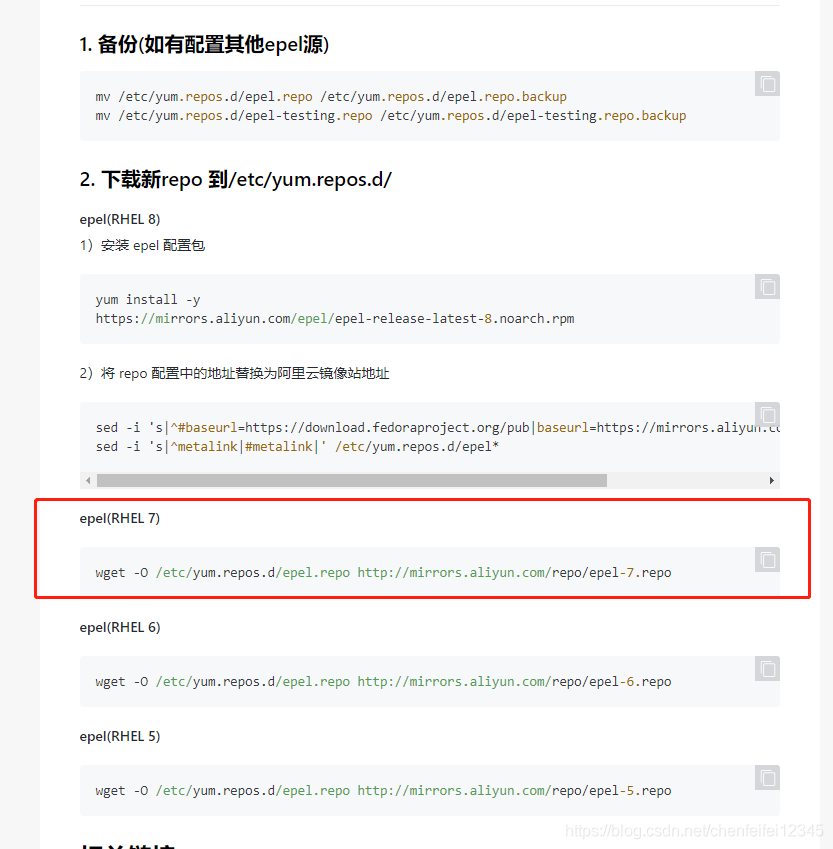
Task: Click the heading "1. 备份(如有配置其他epel源)"
Action: pos(204,44)
